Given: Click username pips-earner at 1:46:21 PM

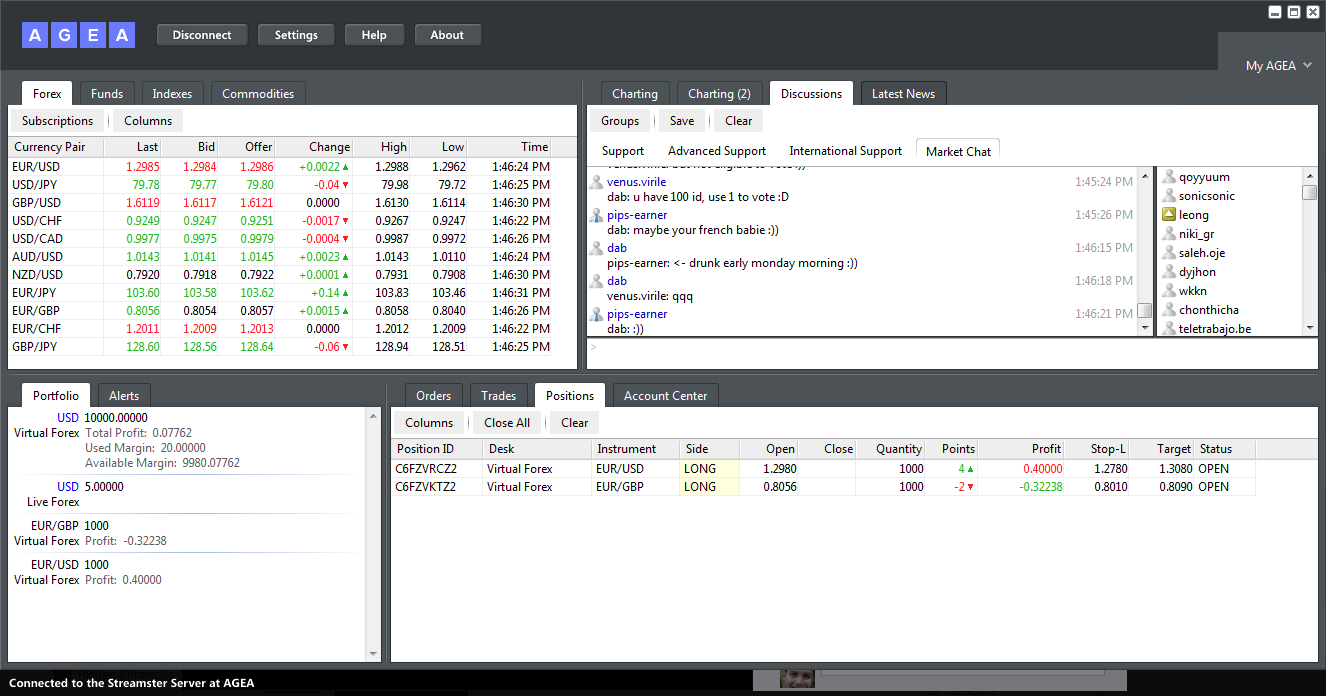Looking at the screenshot, I should point(637,314).
